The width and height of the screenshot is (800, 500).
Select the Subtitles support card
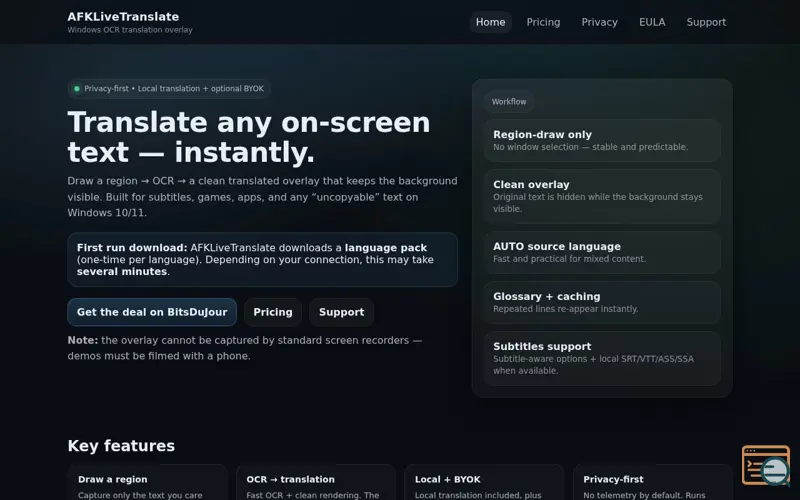coord(602,358)
